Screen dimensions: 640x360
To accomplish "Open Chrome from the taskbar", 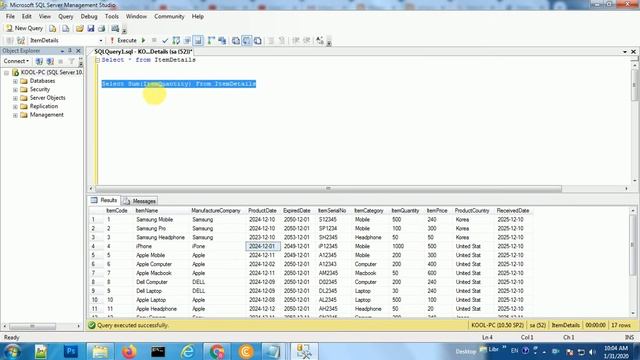I will tap(217, 351).
